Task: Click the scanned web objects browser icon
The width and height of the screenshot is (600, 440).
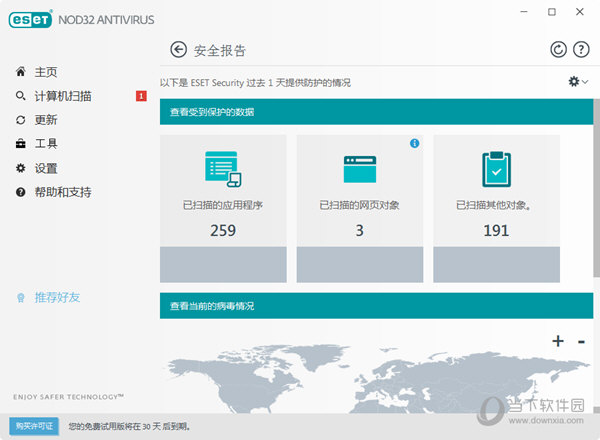Action: (359, 169)
